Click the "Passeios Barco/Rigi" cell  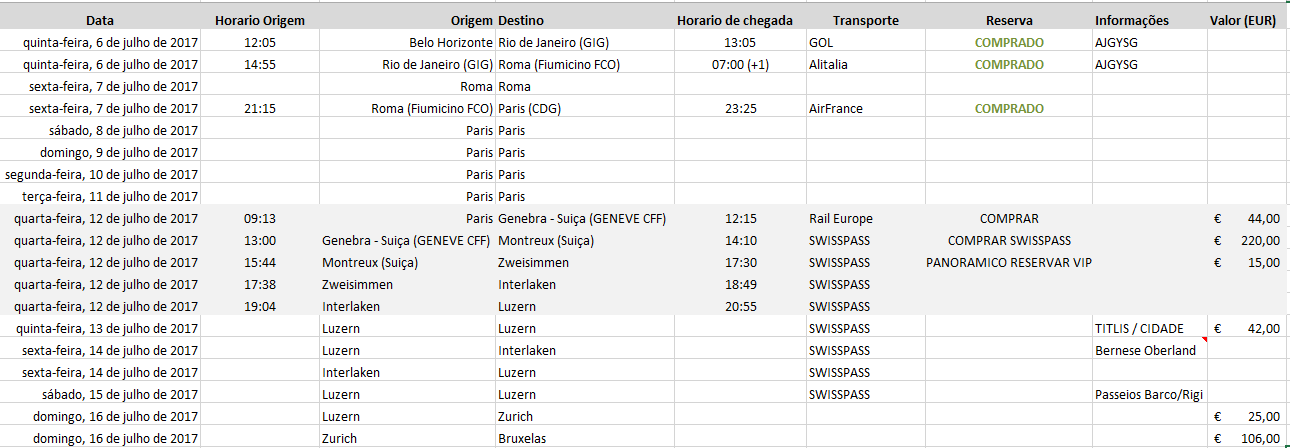click(x=1146, y=395)
